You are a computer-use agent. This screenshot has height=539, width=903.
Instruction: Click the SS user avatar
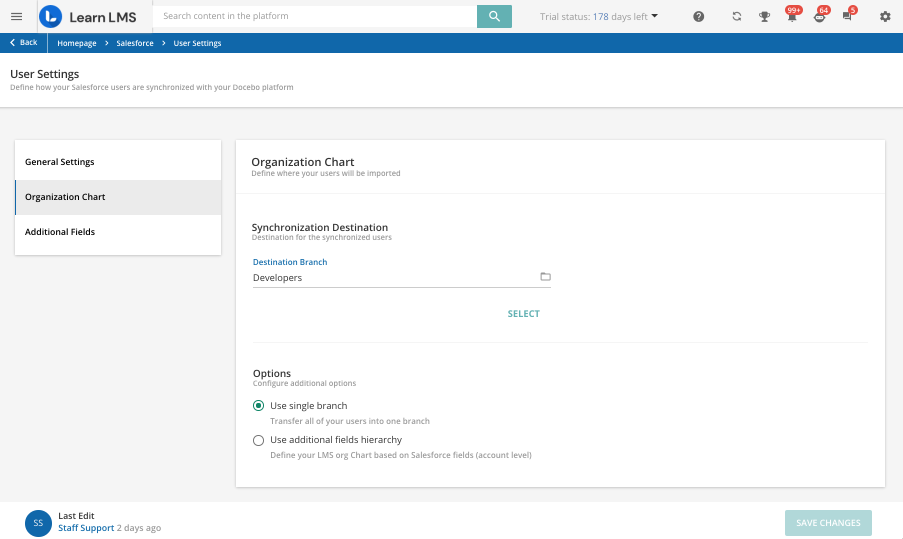[x=38, y=523]
